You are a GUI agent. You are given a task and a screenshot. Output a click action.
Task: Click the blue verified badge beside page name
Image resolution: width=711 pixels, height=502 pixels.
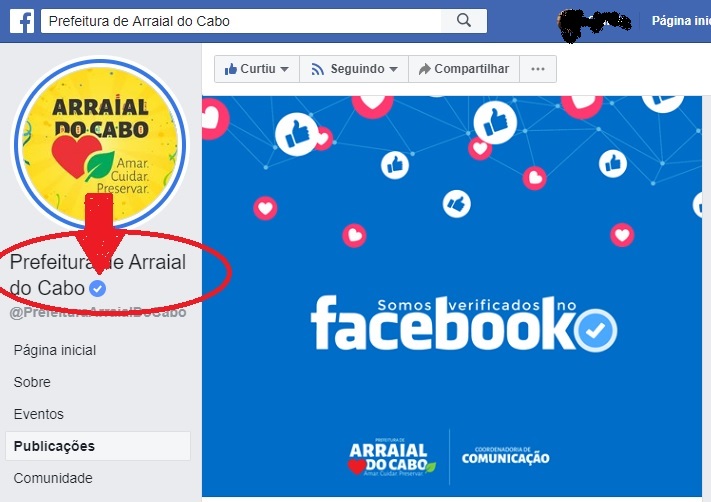tap(97, 288)
